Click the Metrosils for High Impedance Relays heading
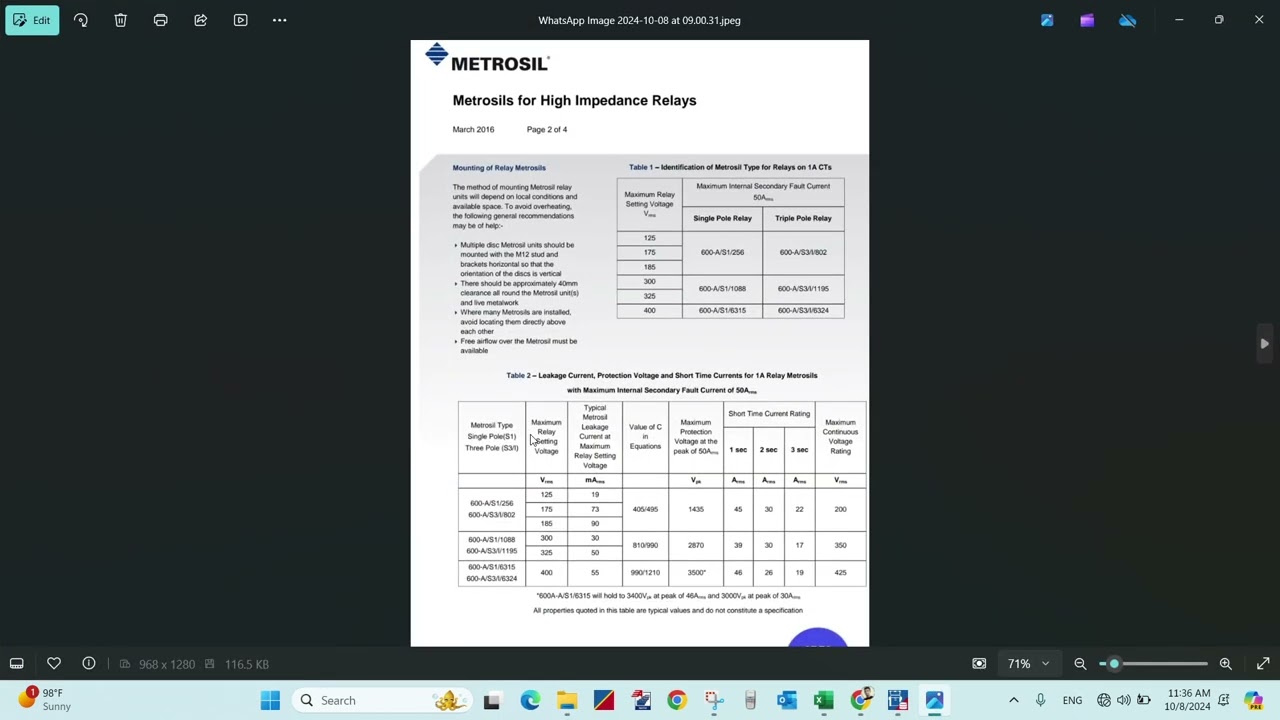The height and width of the screenshot is (720, 1280). click(574, 100)
